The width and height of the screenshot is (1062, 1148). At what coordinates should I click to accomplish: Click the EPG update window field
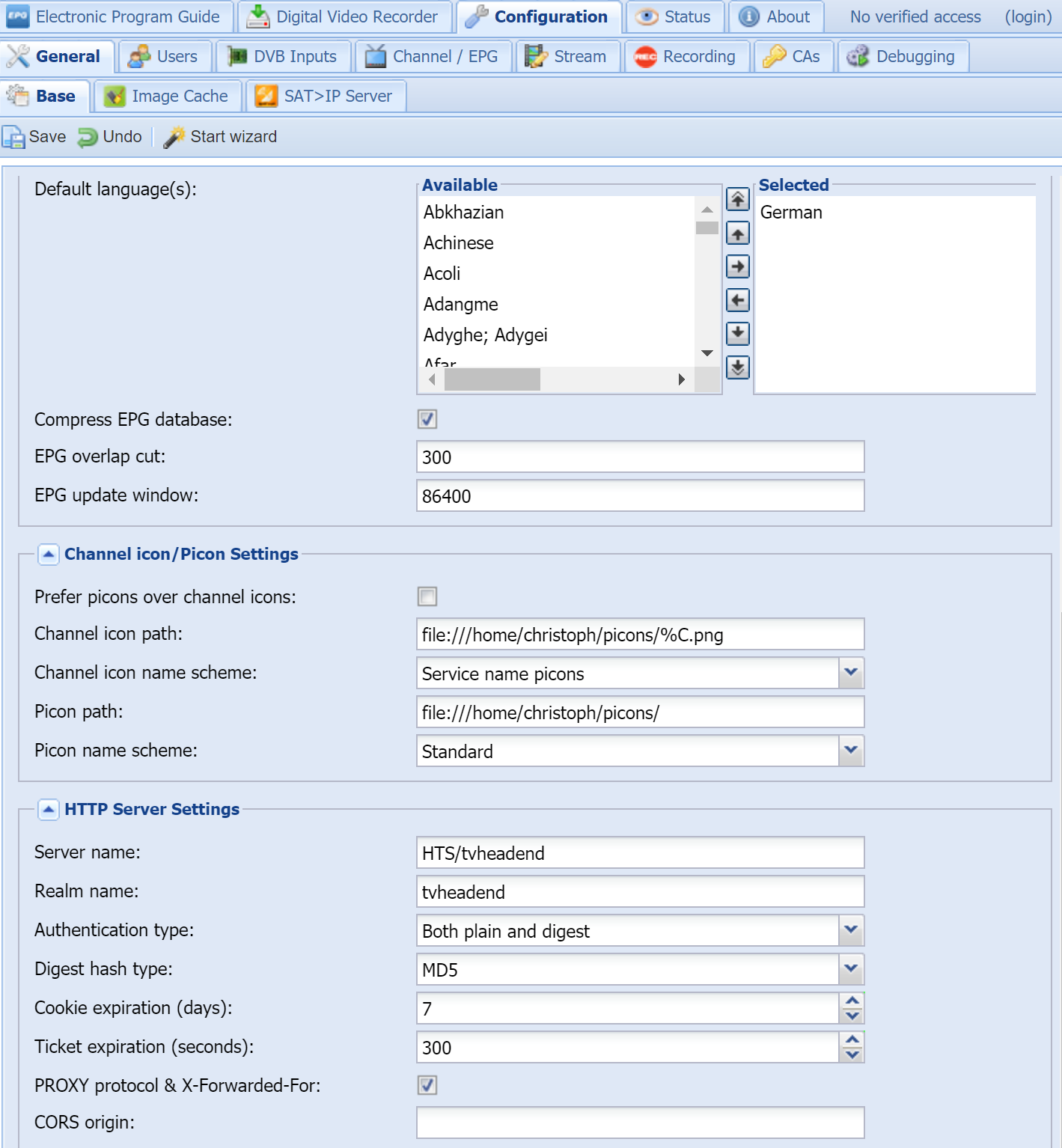[x=641, y=495]
